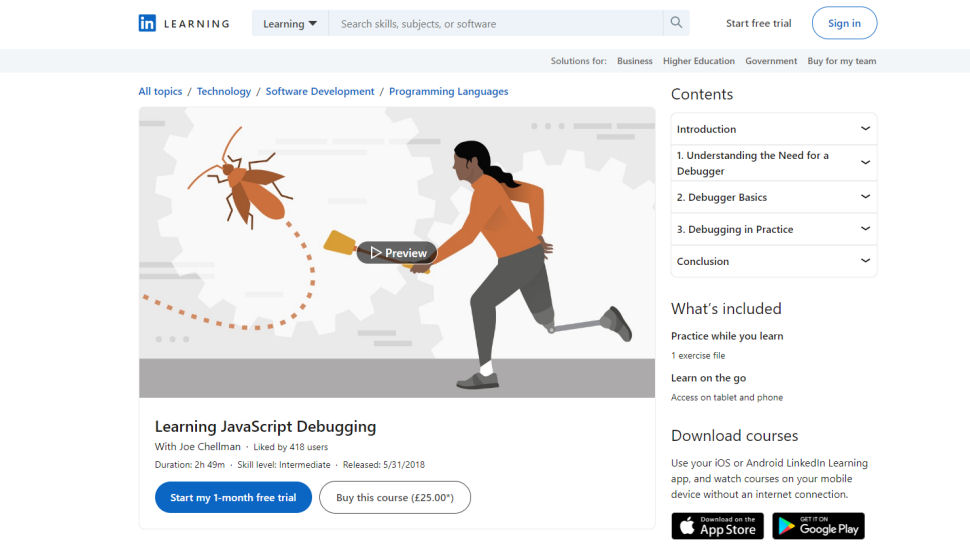Click the search magnifier icon
970x545 pixels.
click(x=676, y=23)
